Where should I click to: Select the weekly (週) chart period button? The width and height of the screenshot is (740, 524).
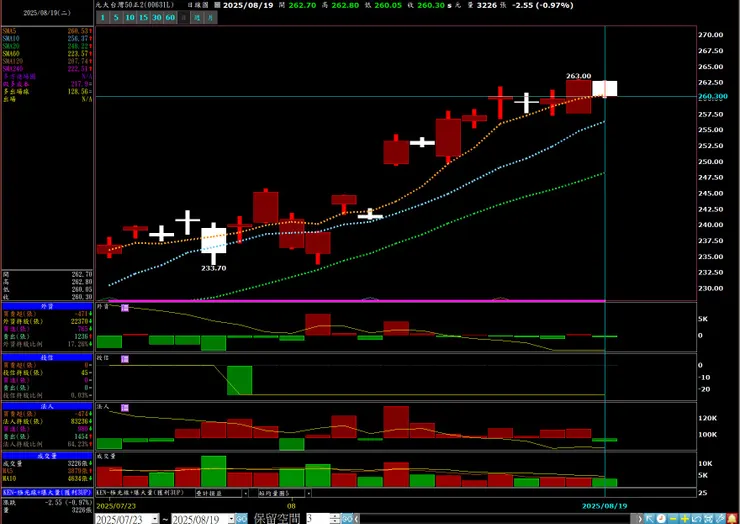pos(197,17)
